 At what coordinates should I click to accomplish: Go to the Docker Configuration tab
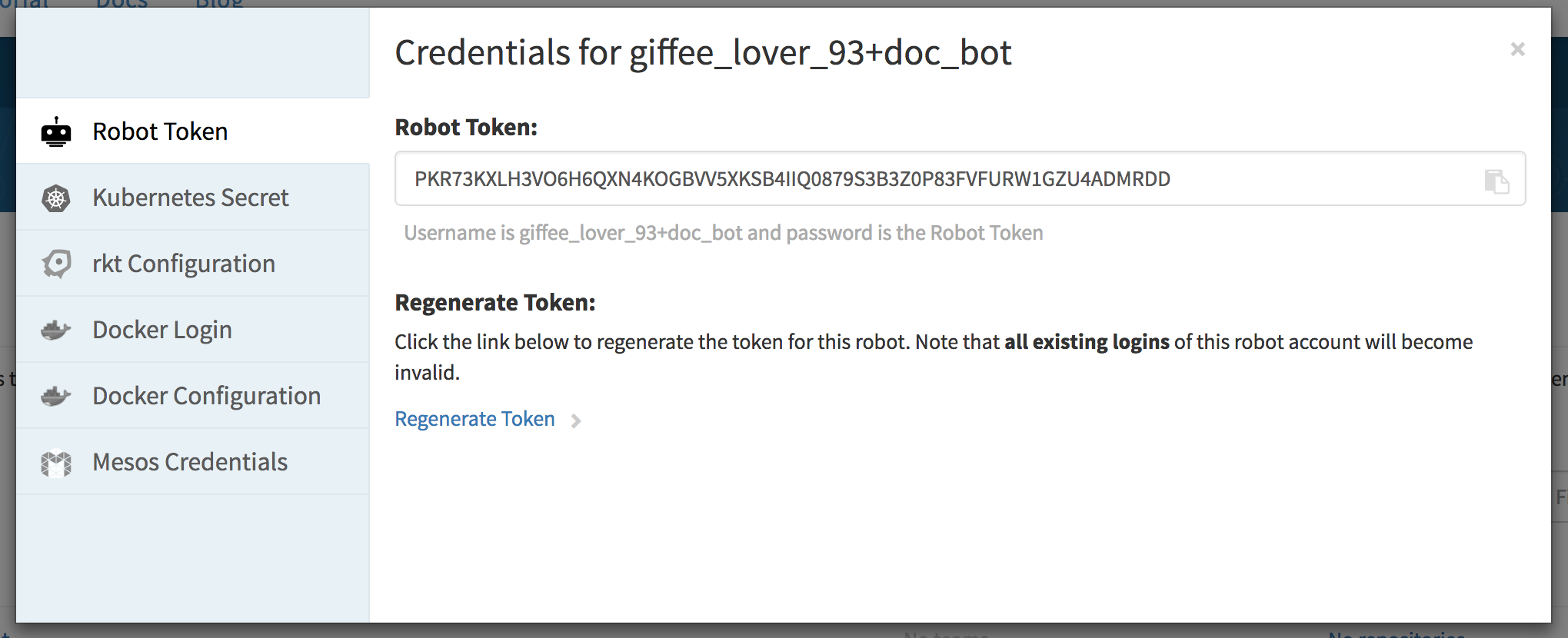click(x=206, y=397)
